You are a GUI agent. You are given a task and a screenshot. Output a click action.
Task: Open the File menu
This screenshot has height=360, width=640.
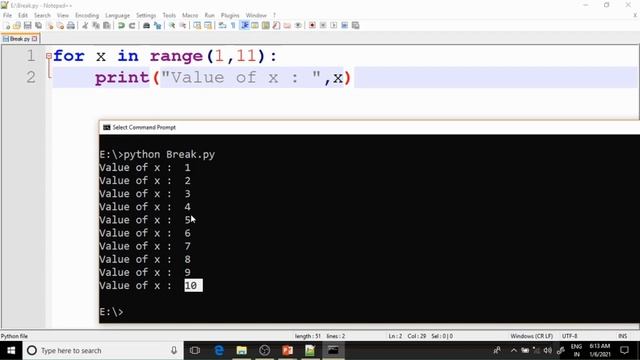pyautogui.click(x=7, y=15)
